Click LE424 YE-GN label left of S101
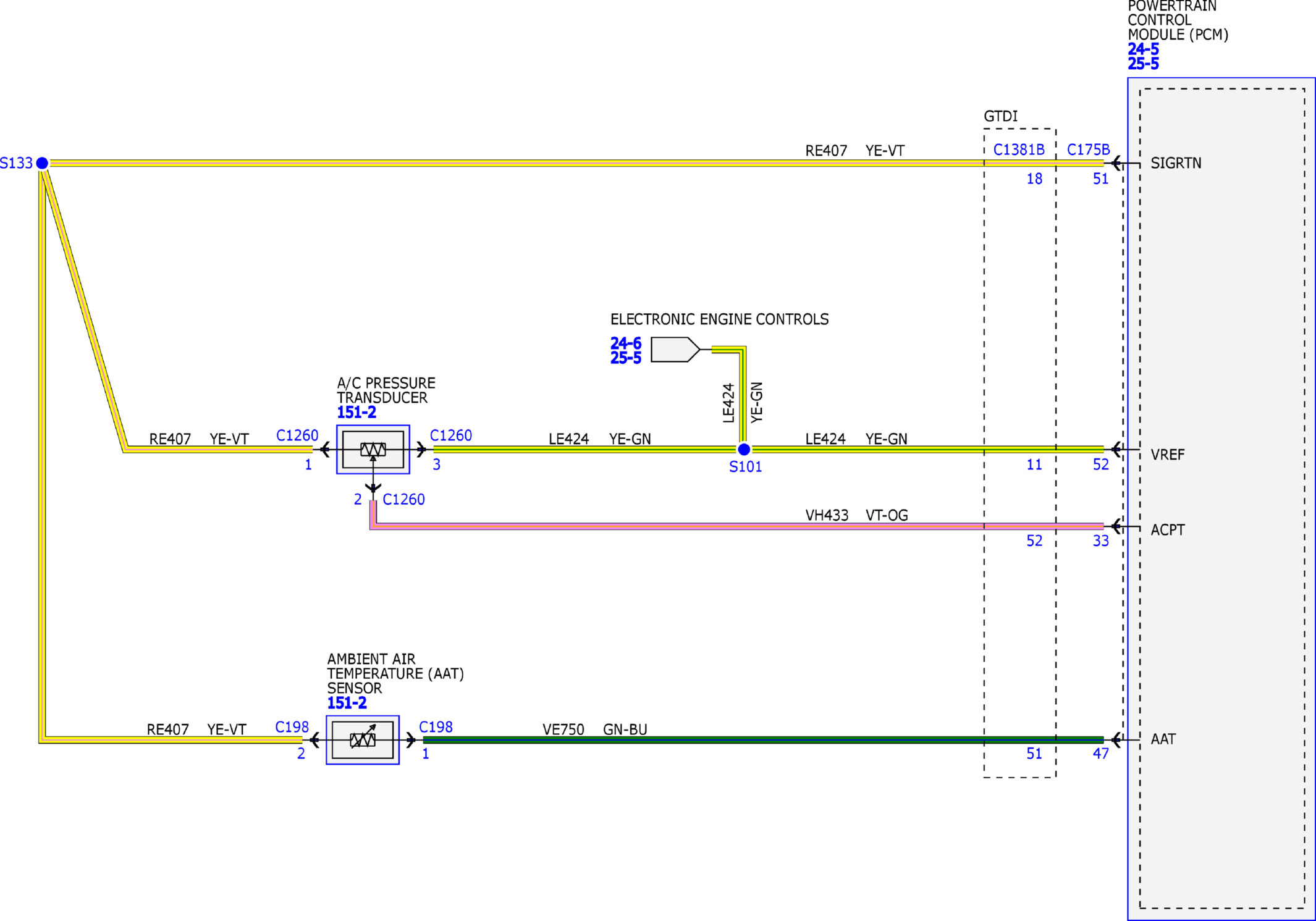Viewport: 1316px width, 921px height. (599, 439)
